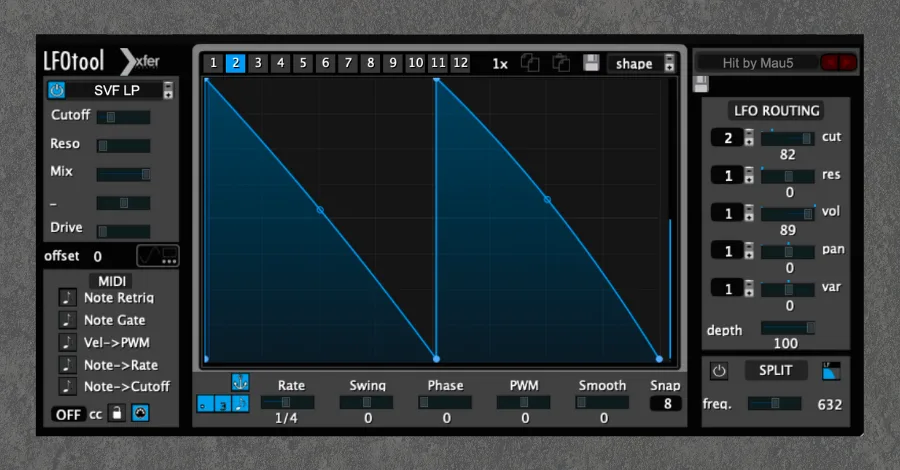This screenshot has width=900, height=470.
Task: Step the cut routing graph number
Action: (x=749, y=138)
